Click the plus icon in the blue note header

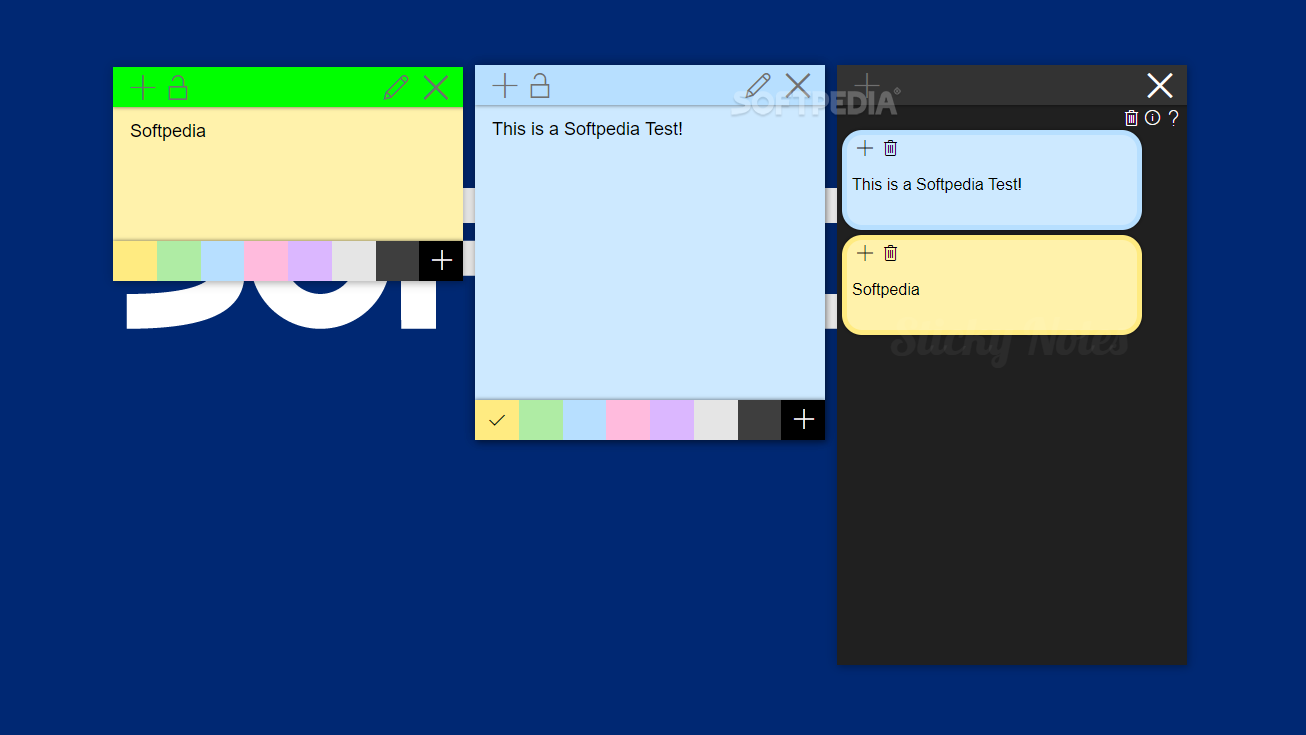(x=505, y=86)
